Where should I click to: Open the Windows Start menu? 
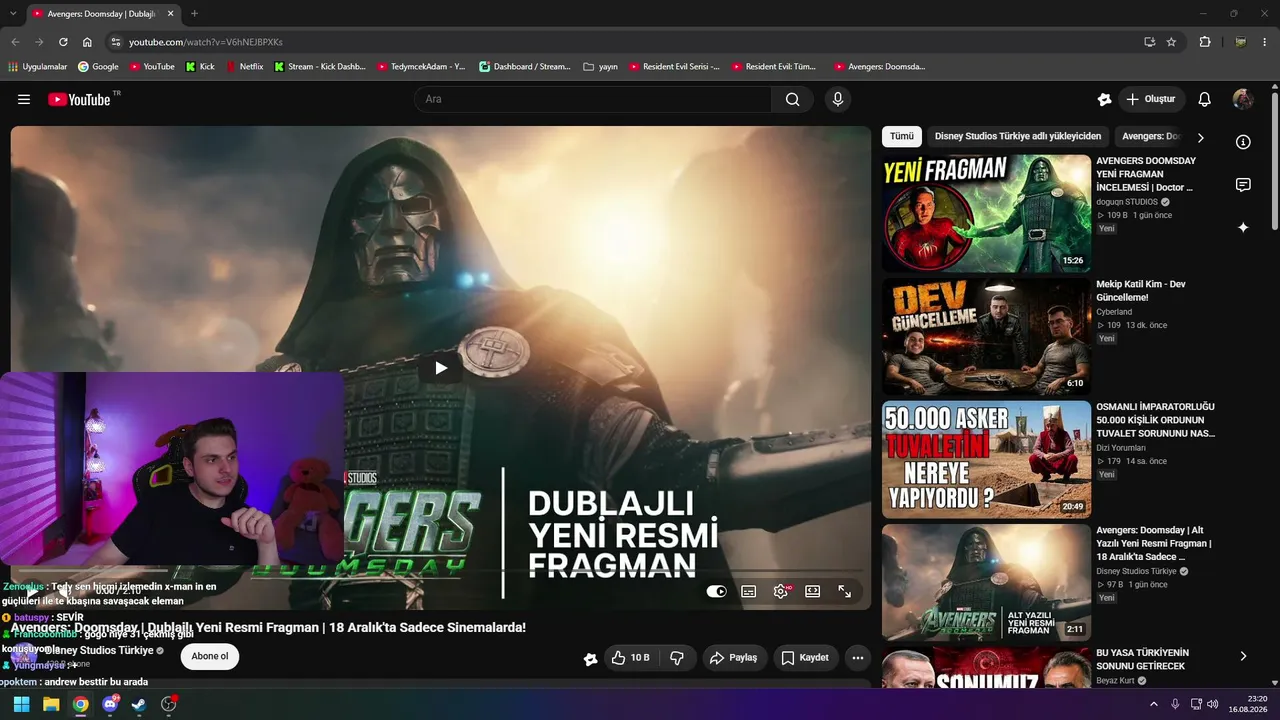(x=21, y=704)
